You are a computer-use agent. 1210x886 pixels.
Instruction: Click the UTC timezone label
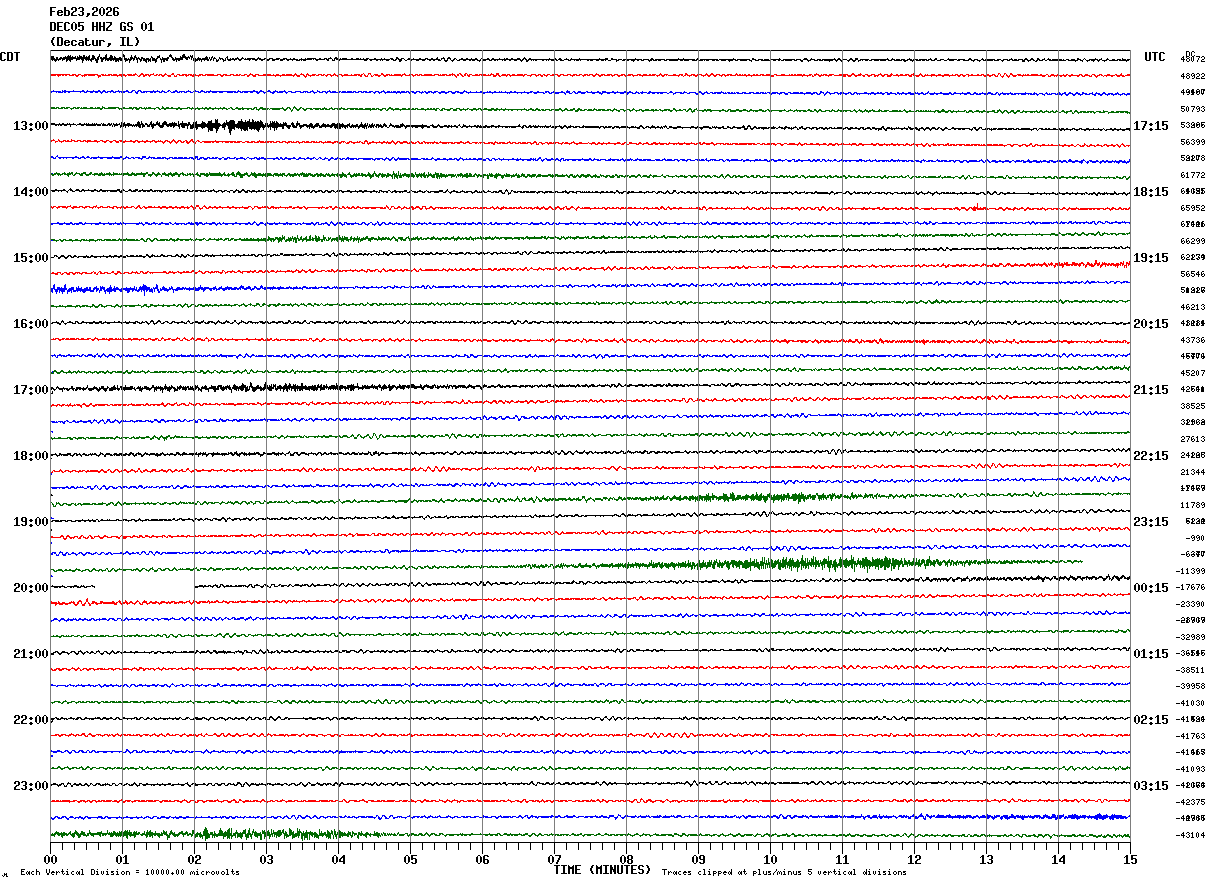pos(1155,57)
